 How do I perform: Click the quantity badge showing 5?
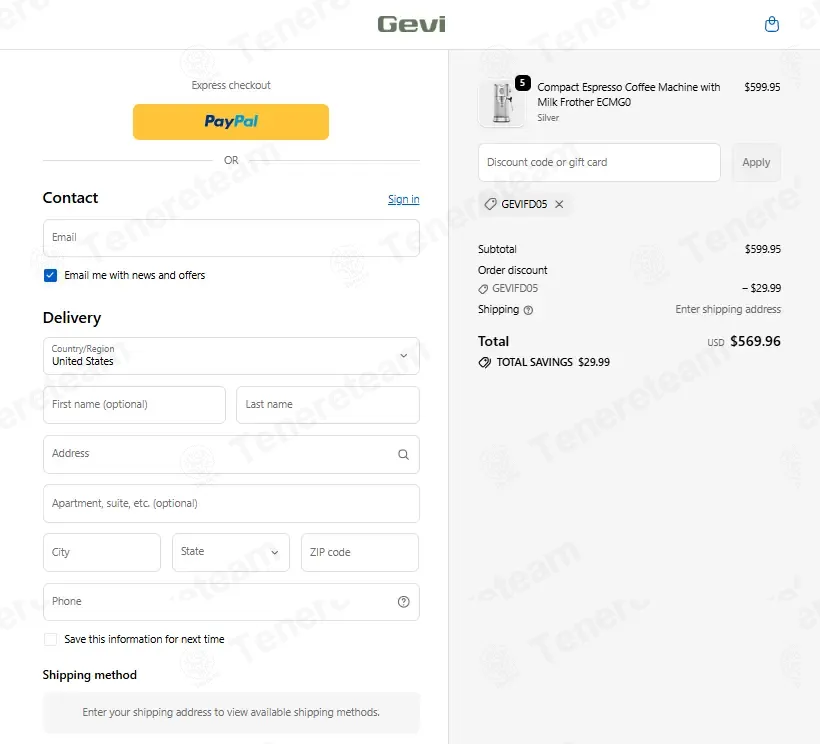tap(522, 83)
